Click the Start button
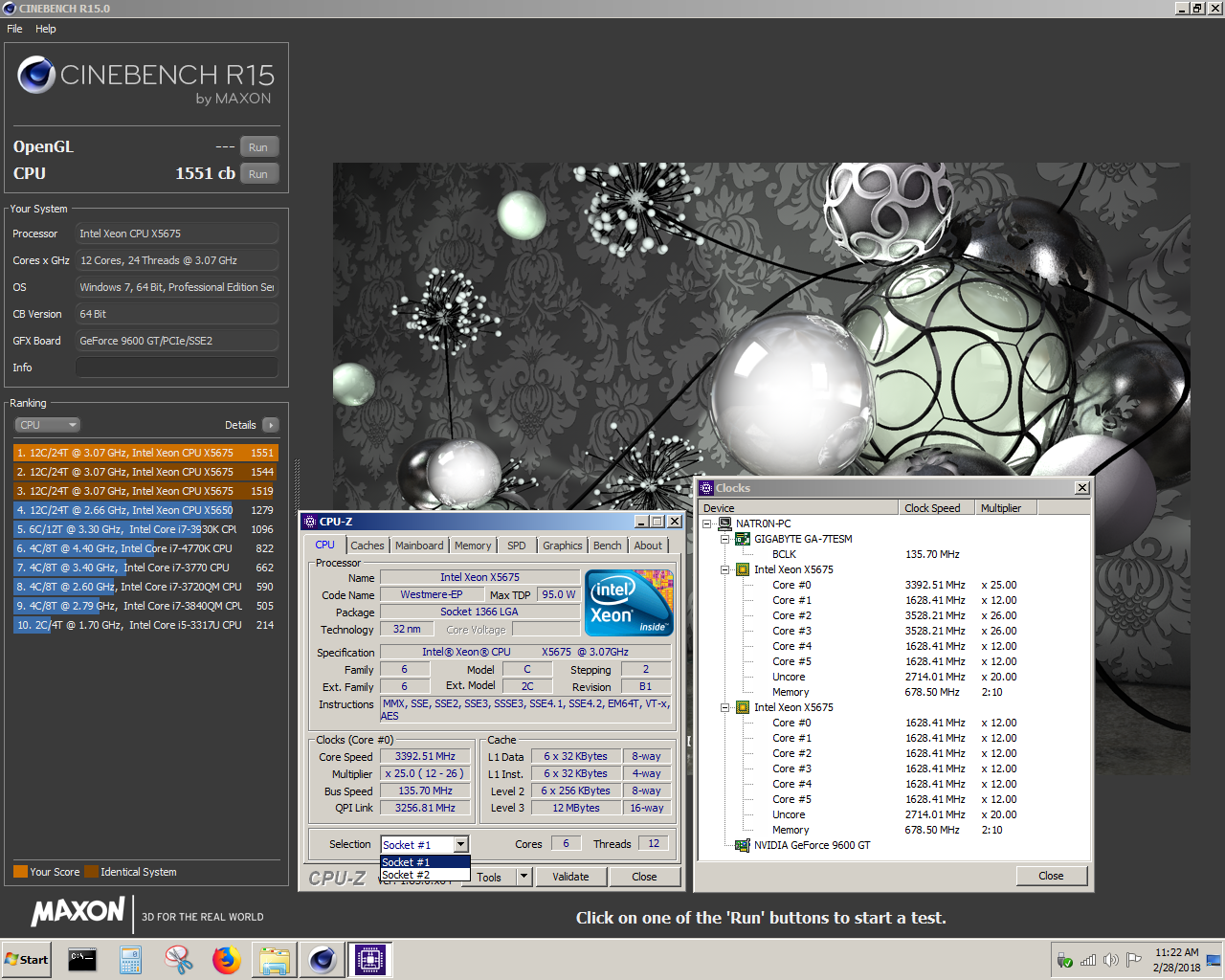Image resolution: width=1225 pixels, height=980 pixels. click(27, 959)
